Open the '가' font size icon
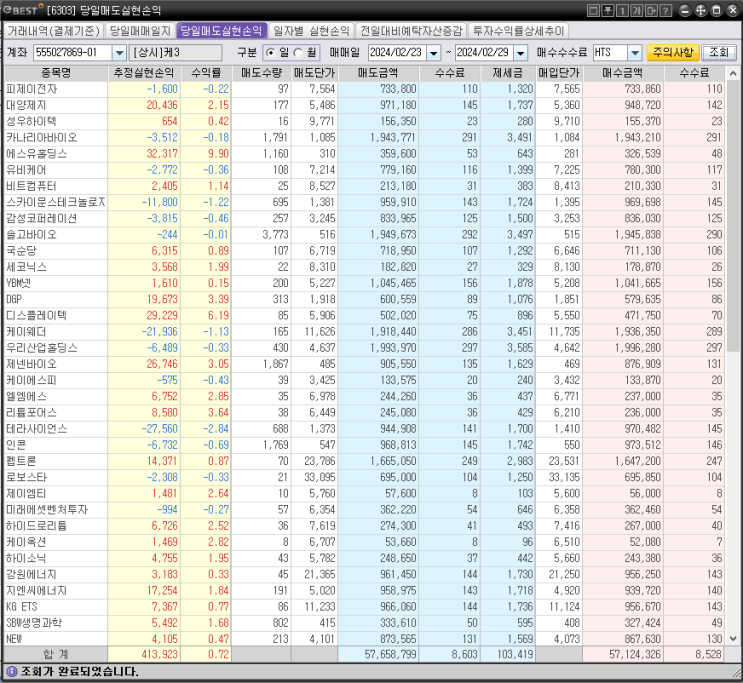 point(636,10)
